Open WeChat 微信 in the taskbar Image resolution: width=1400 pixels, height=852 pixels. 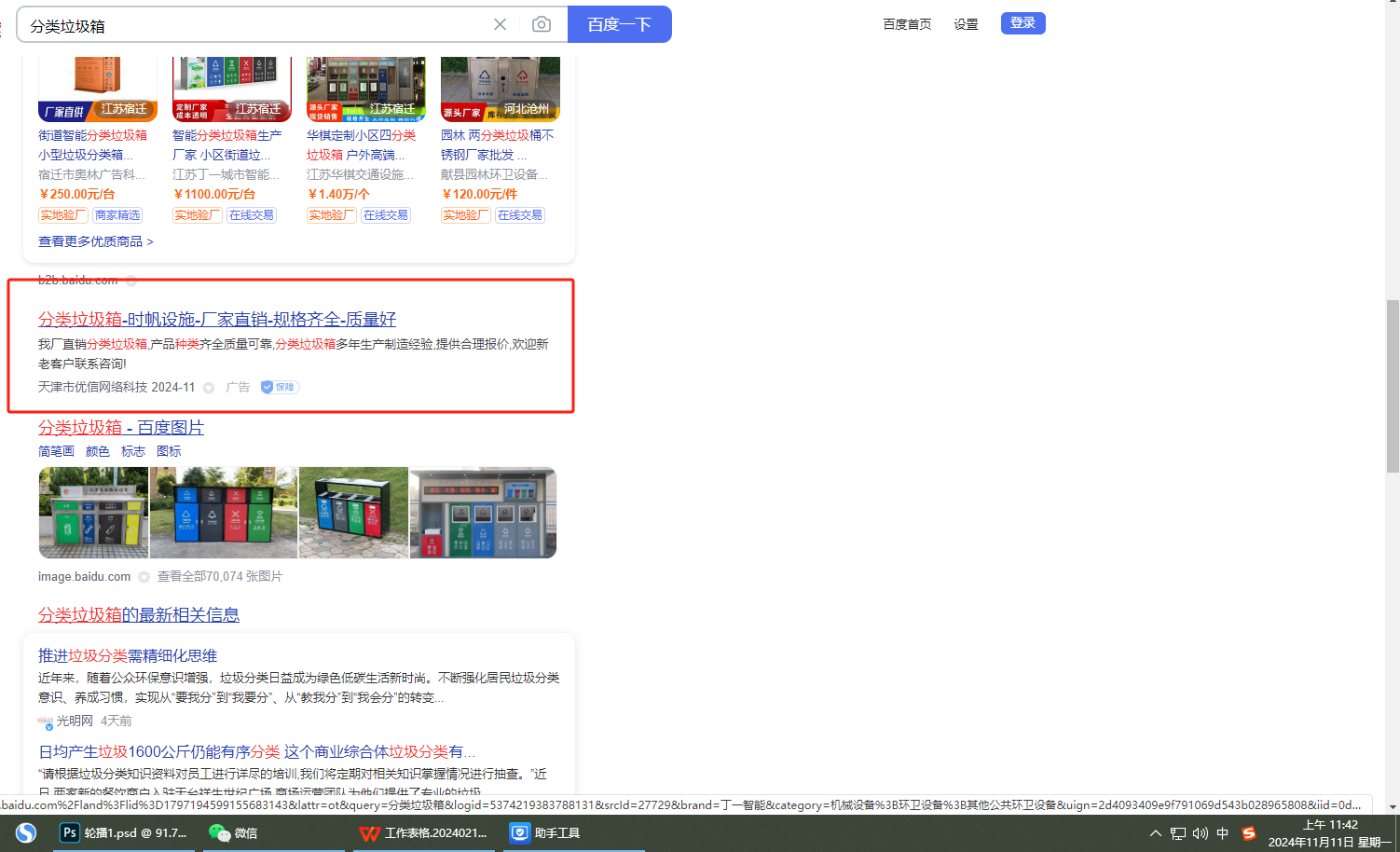click(x=234, y=832)
